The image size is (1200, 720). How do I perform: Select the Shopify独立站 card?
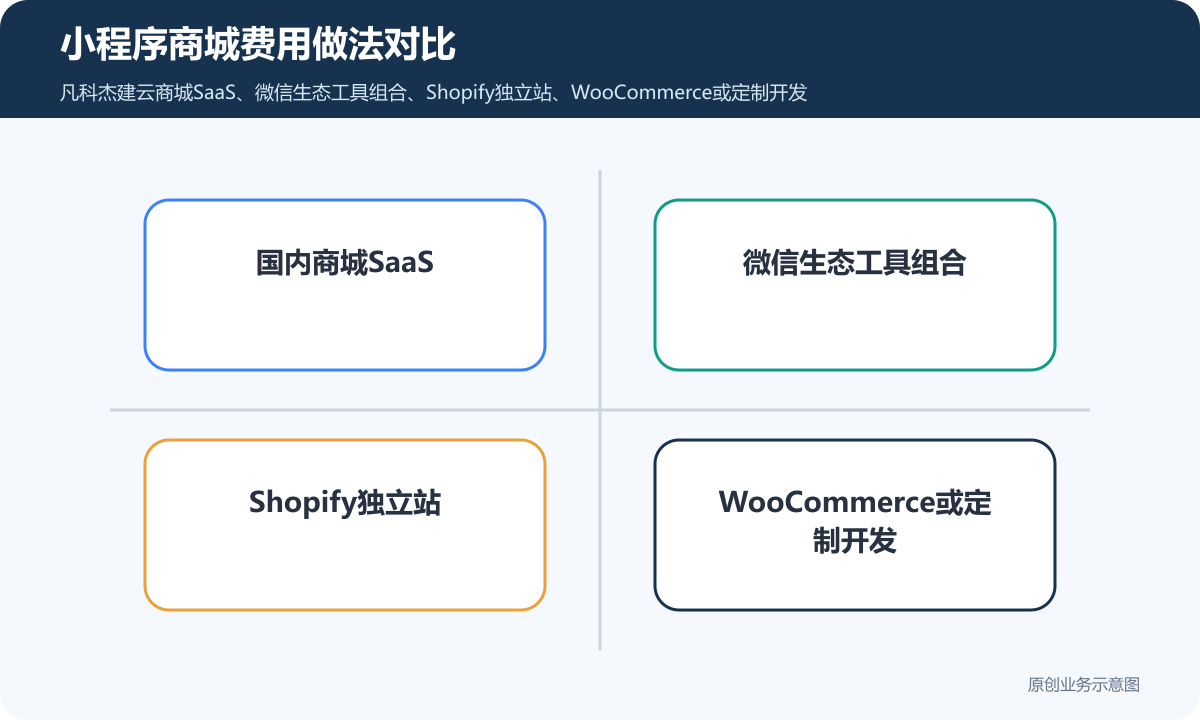coord(345,525)
